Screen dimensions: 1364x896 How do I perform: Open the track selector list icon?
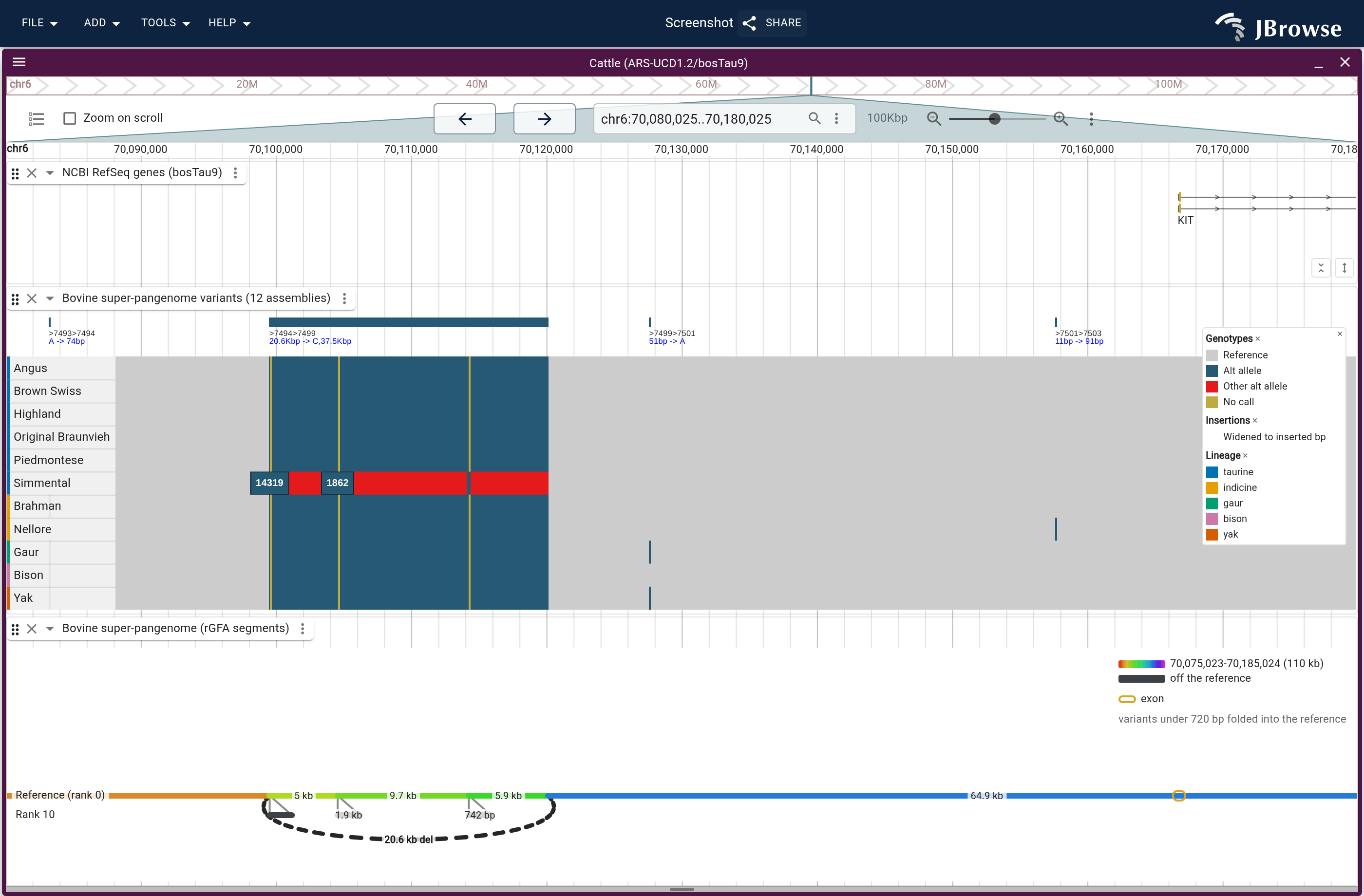pos(36,119)
